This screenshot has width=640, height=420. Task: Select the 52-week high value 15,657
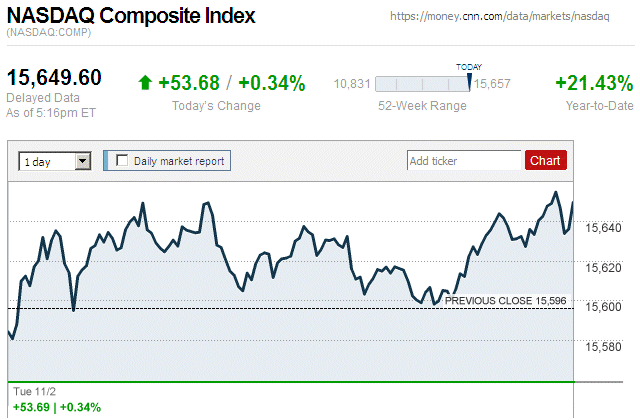[492, 84]
